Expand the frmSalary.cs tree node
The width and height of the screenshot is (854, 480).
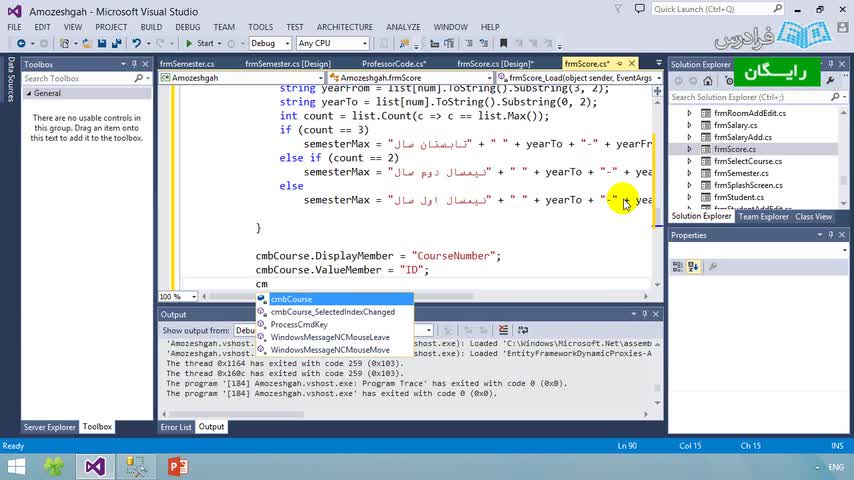click(689, 125)
